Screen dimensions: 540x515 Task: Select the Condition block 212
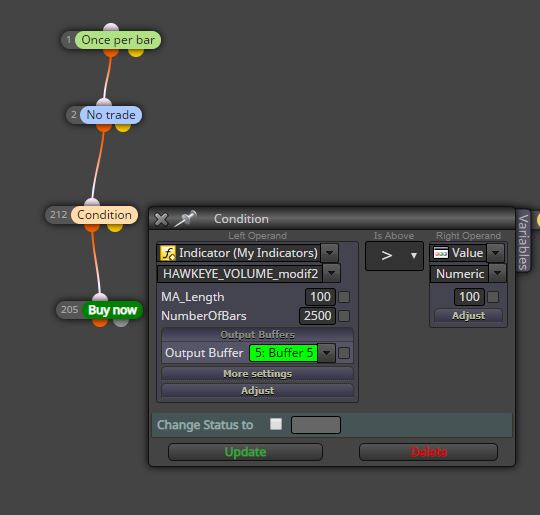pos(104,215)
